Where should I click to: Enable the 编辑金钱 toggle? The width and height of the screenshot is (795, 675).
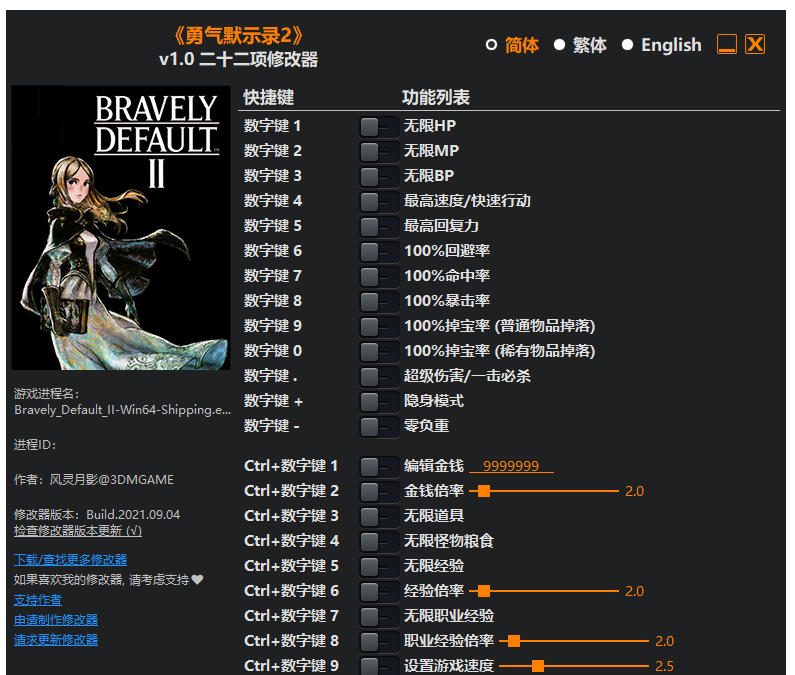tap(379, 466)
